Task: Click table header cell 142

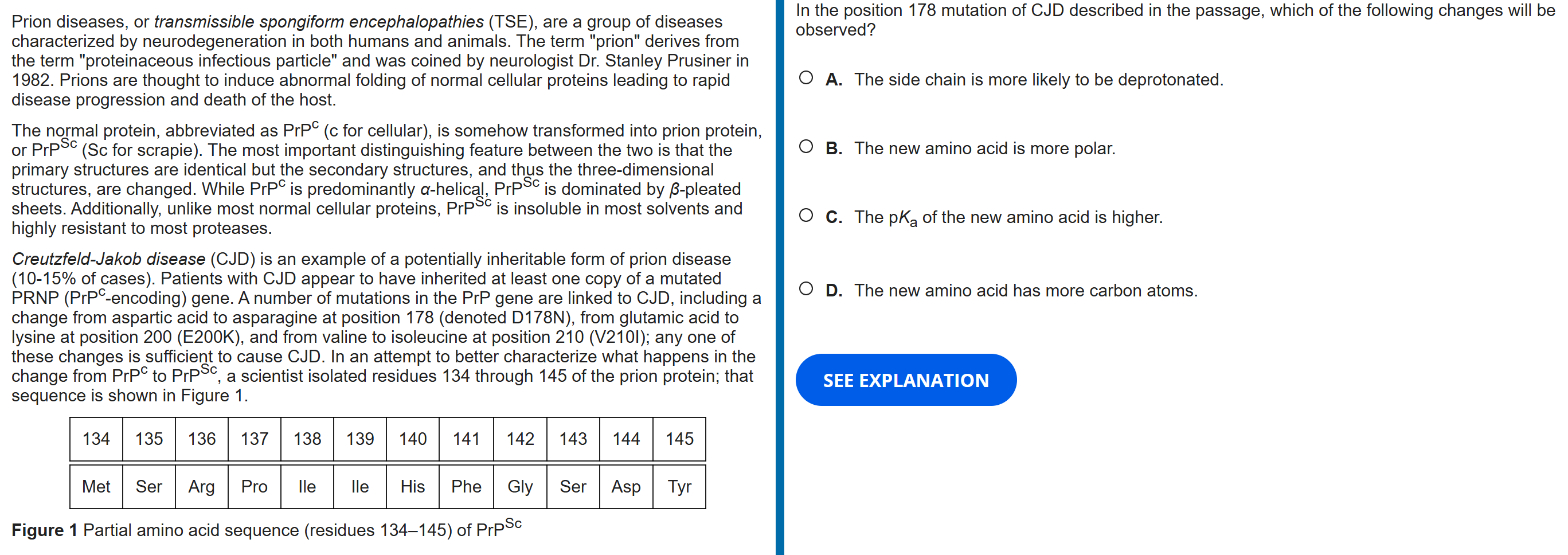Action: coord(520,439)
